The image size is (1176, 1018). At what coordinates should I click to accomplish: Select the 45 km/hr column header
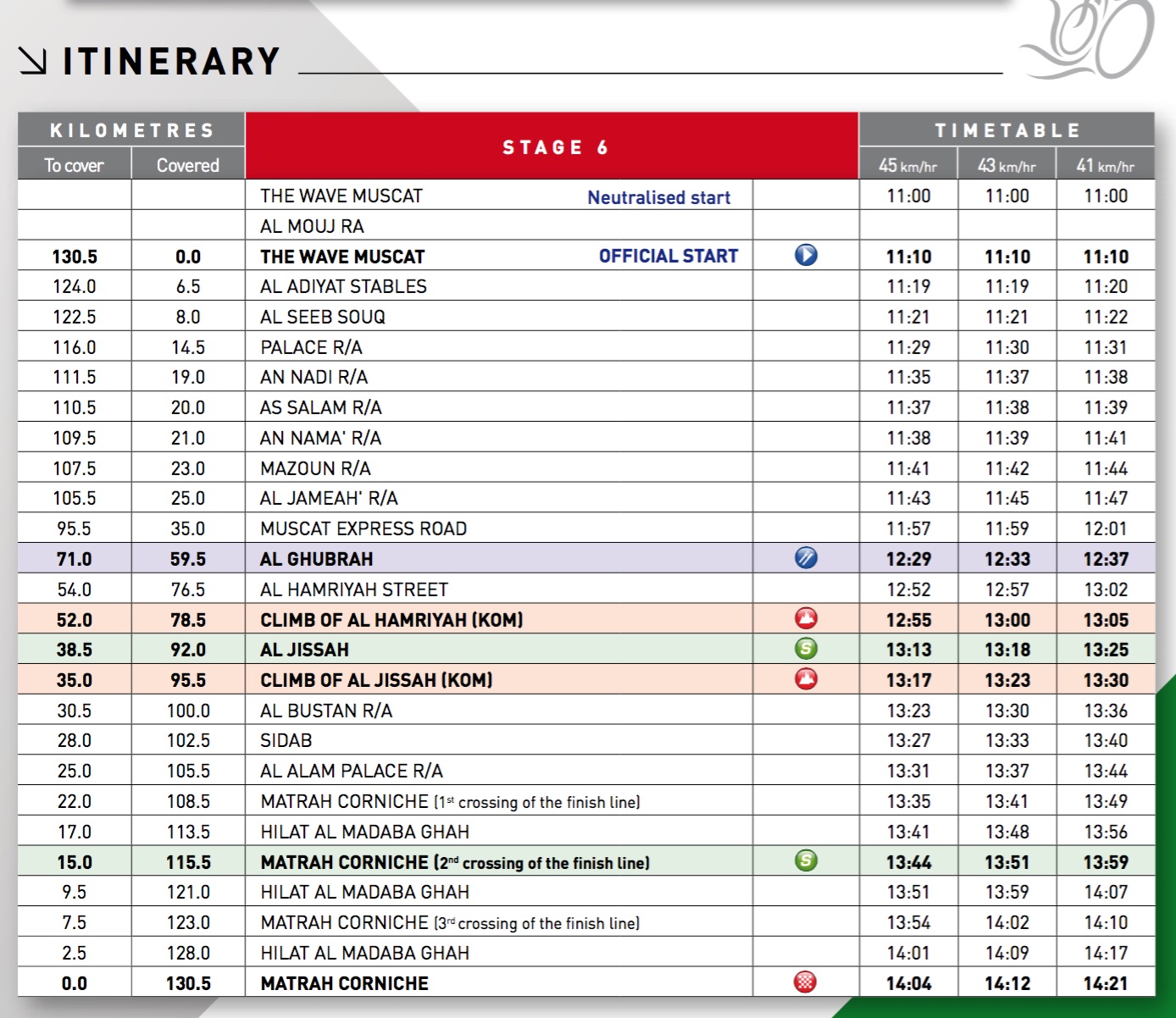pos(908,166)
